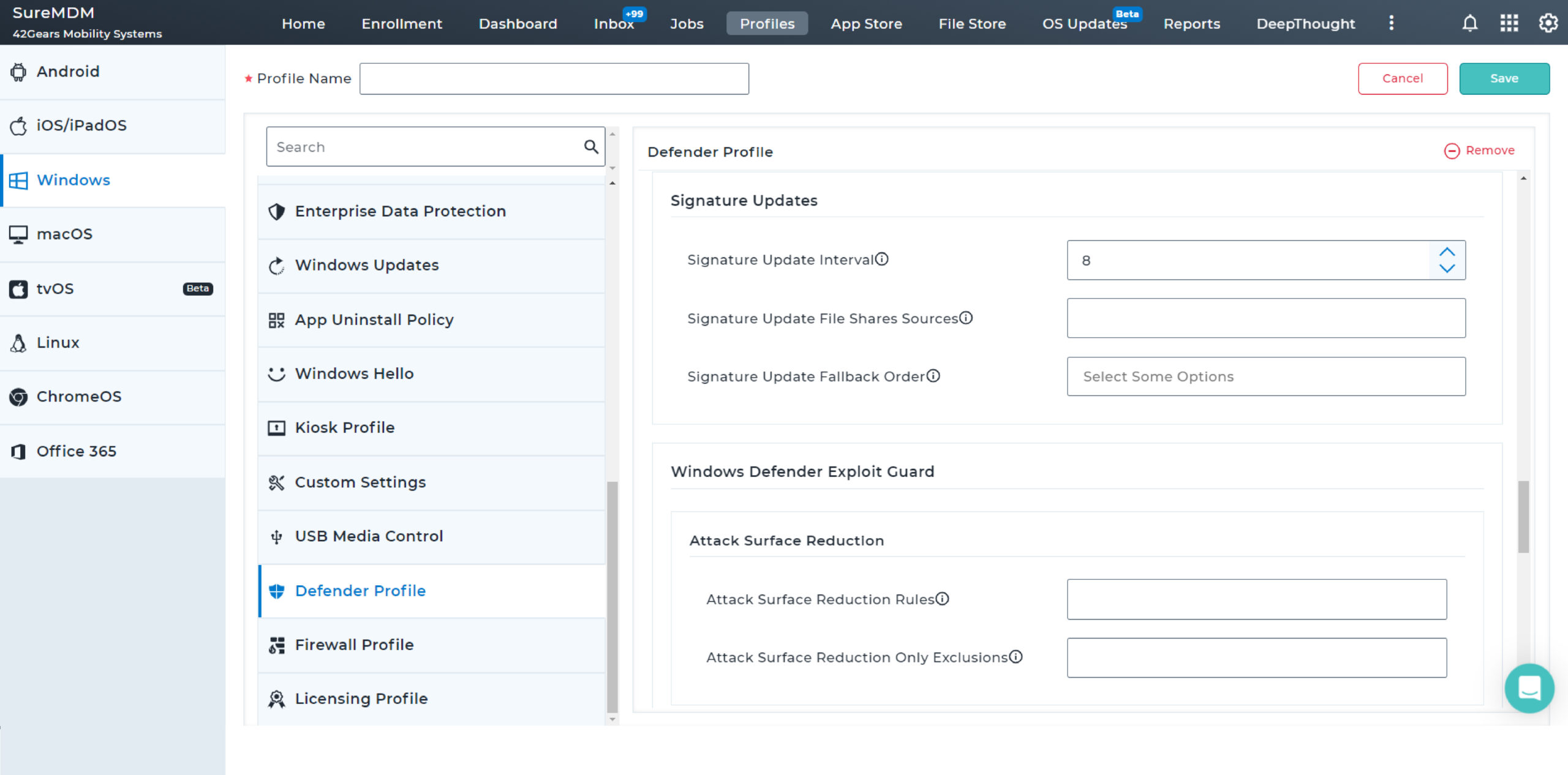Click the ChromeOS icon
This screenshot has width=1568, height=775.
click(18, 397)
